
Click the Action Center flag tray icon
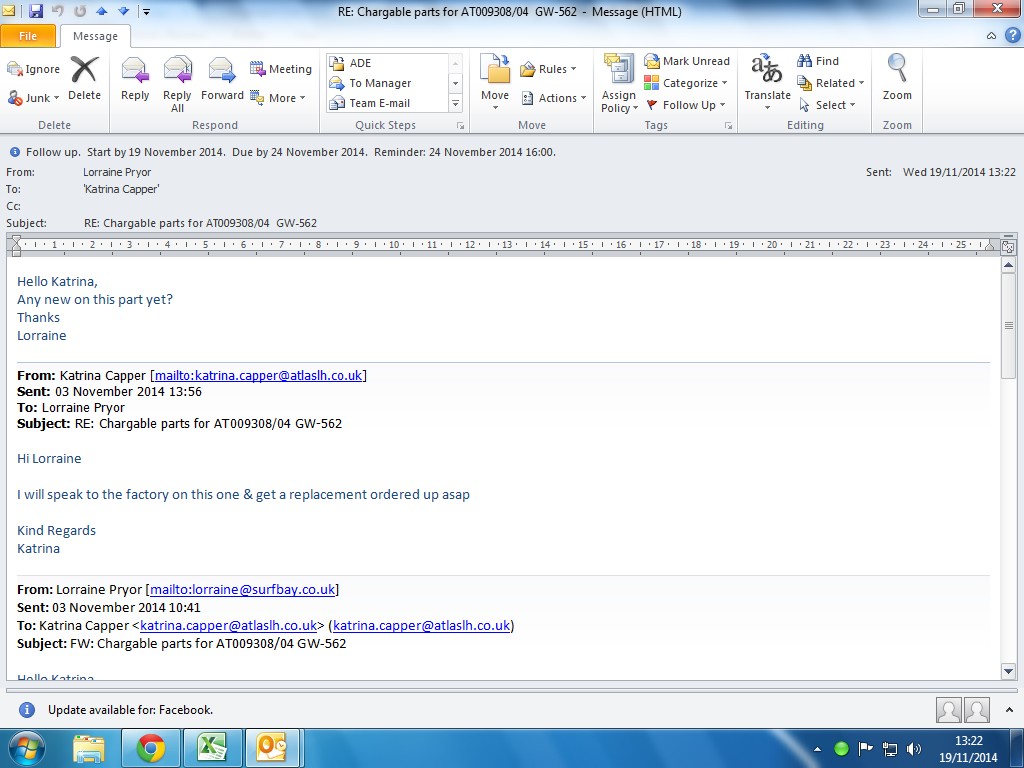click(x=865, y=748)
